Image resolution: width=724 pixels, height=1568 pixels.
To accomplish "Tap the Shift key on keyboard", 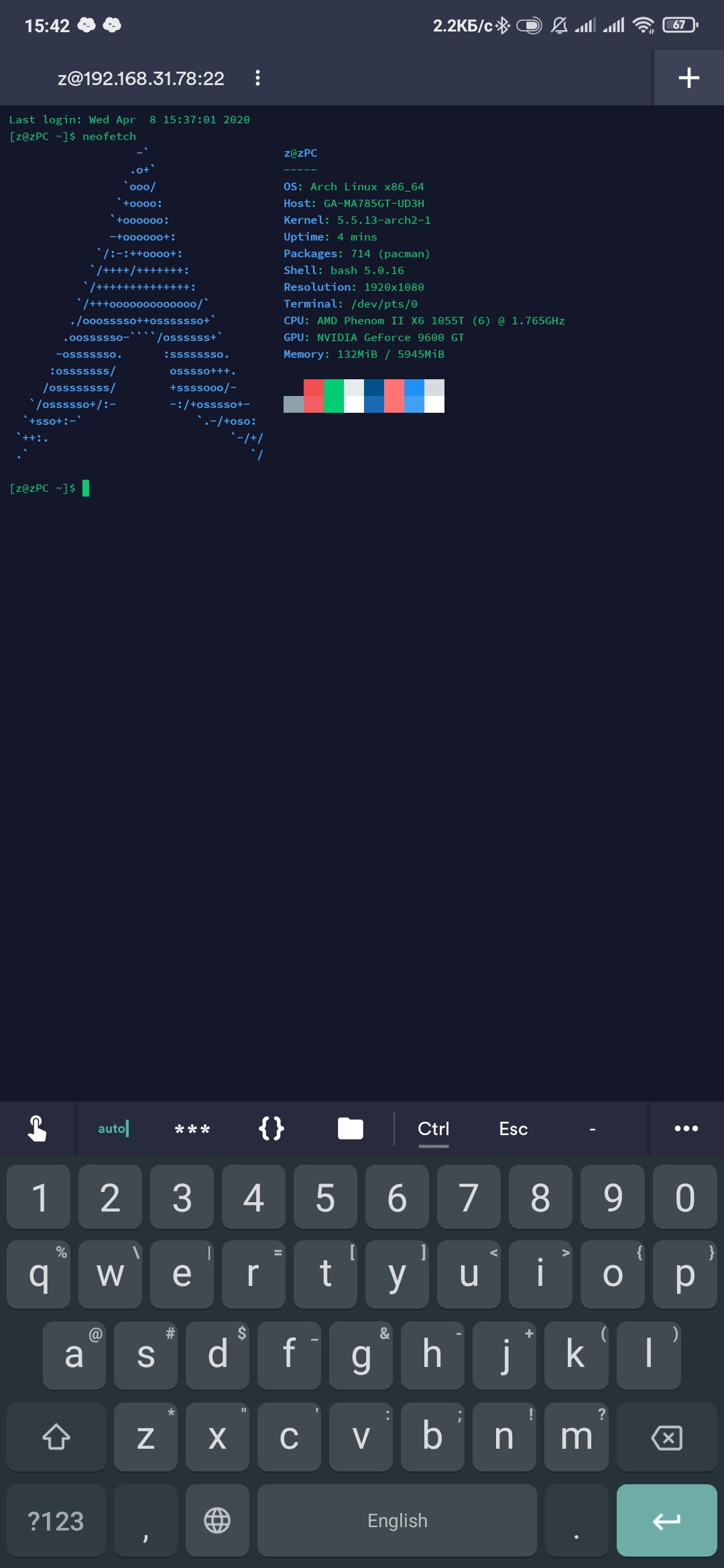I will pyautogui.click(x=56, y=1437).
